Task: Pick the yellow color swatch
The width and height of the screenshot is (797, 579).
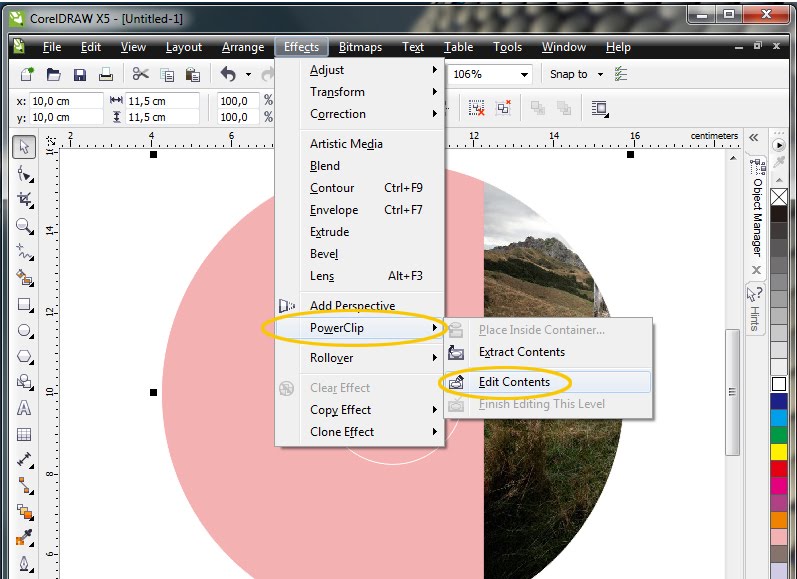Action: pyautogui.click(x=779, y=451)
